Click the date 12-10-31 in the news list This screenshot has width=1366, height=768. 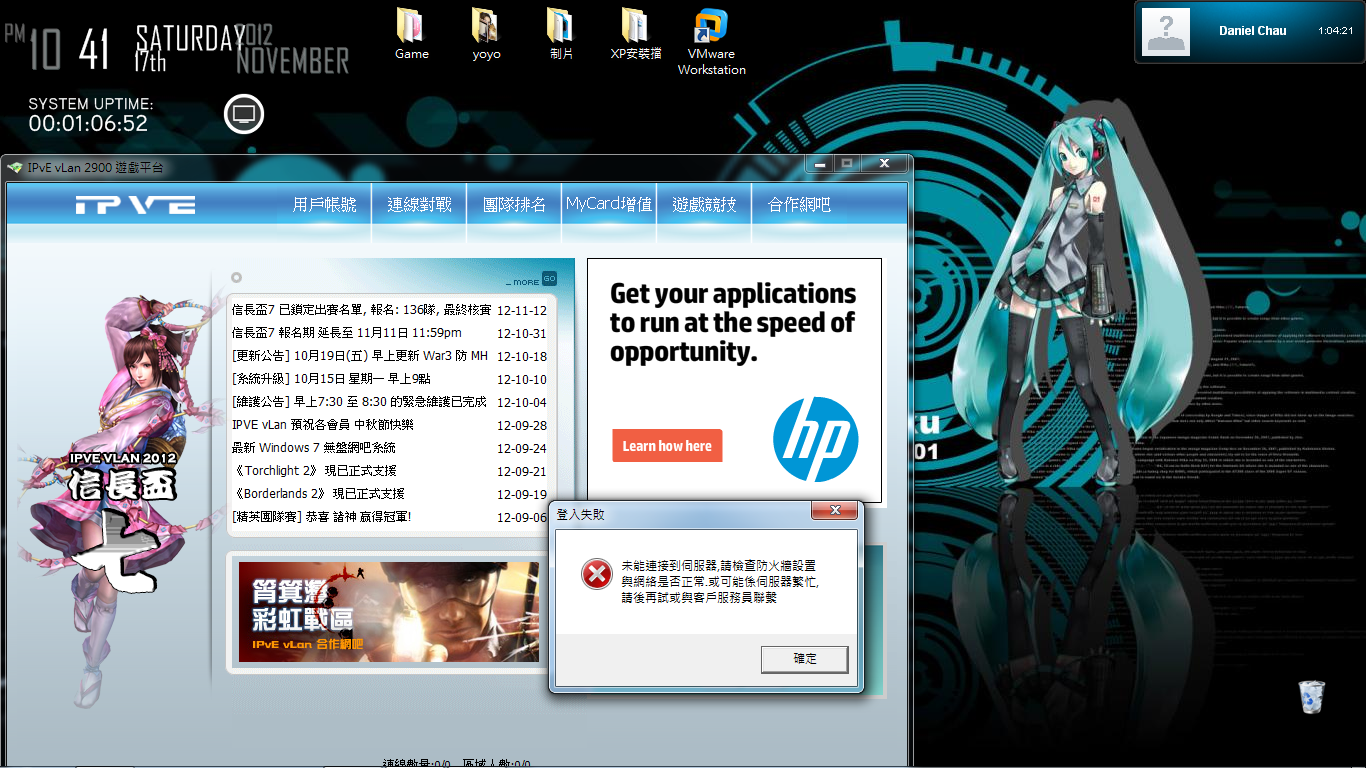tap(522, 334)
